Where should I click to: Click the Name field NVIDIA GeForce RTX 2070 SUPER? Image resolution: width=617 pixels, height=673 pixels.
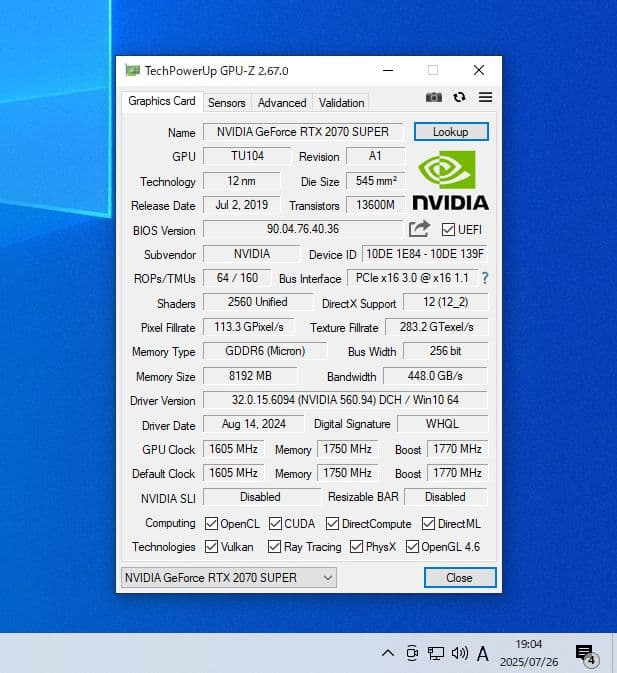303,132
